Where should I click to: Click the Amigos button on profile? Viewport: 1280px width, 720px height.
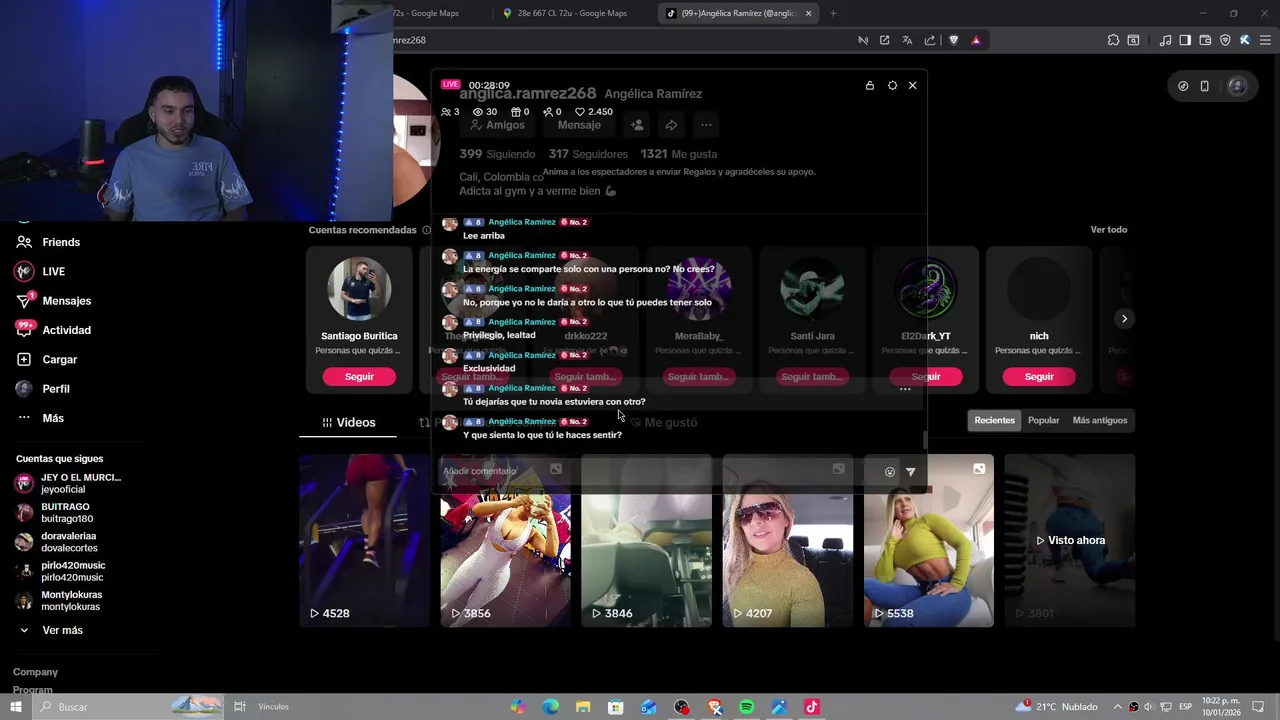[498, 125]
